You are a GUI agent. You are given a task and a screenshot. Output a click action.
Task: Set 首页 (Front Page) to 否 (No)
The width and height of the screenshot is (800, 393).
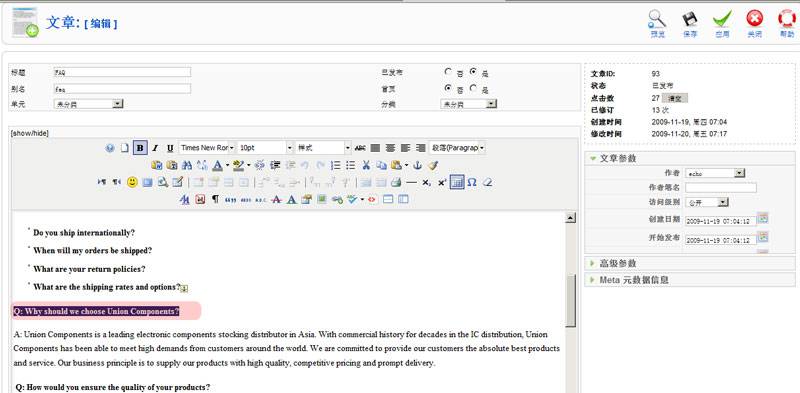pyautogui.click(x=448, y=88)
